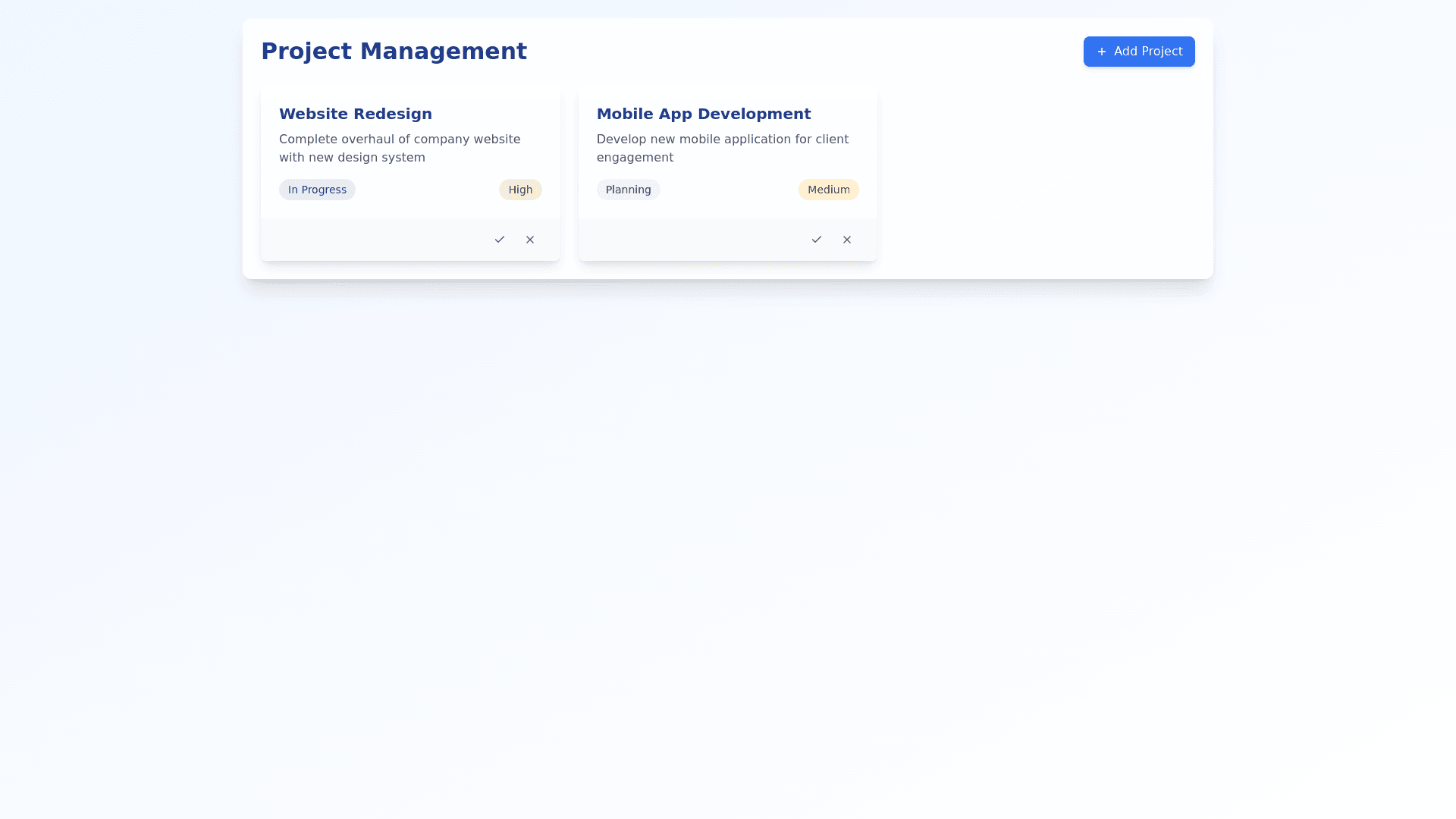Delete Website Redesign using the X icon

[530, 240]
